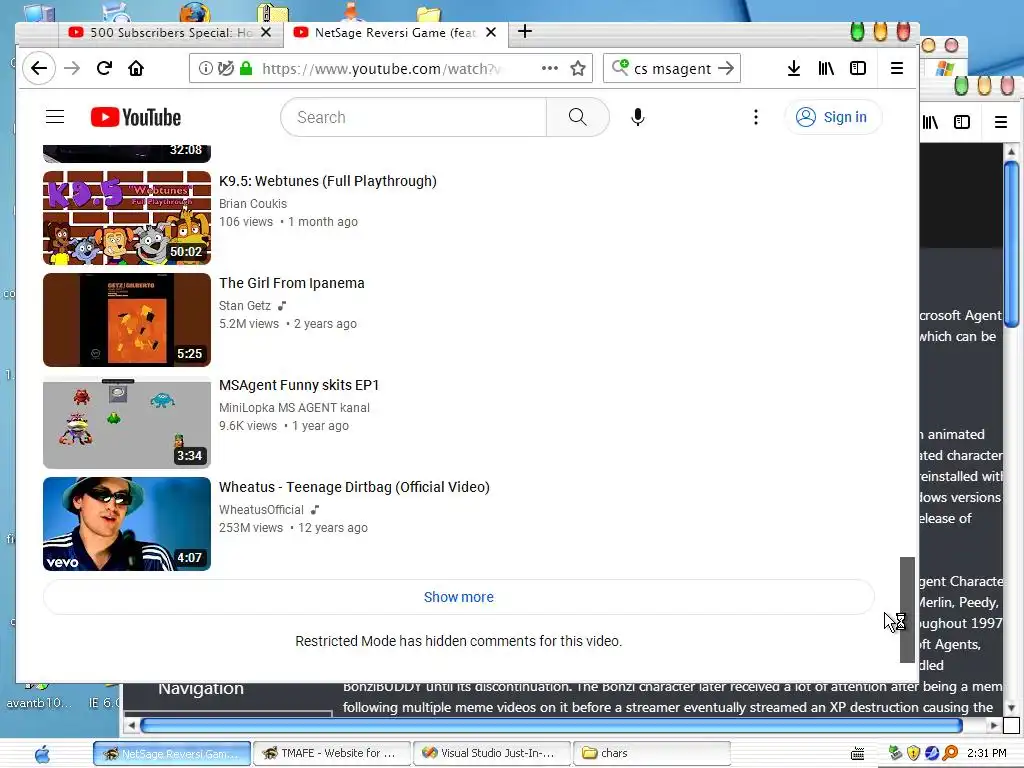Viewport: 1024px width, 768px height.
Task: Open page actions three-dot menu in address bar
Action: (550, 68)
